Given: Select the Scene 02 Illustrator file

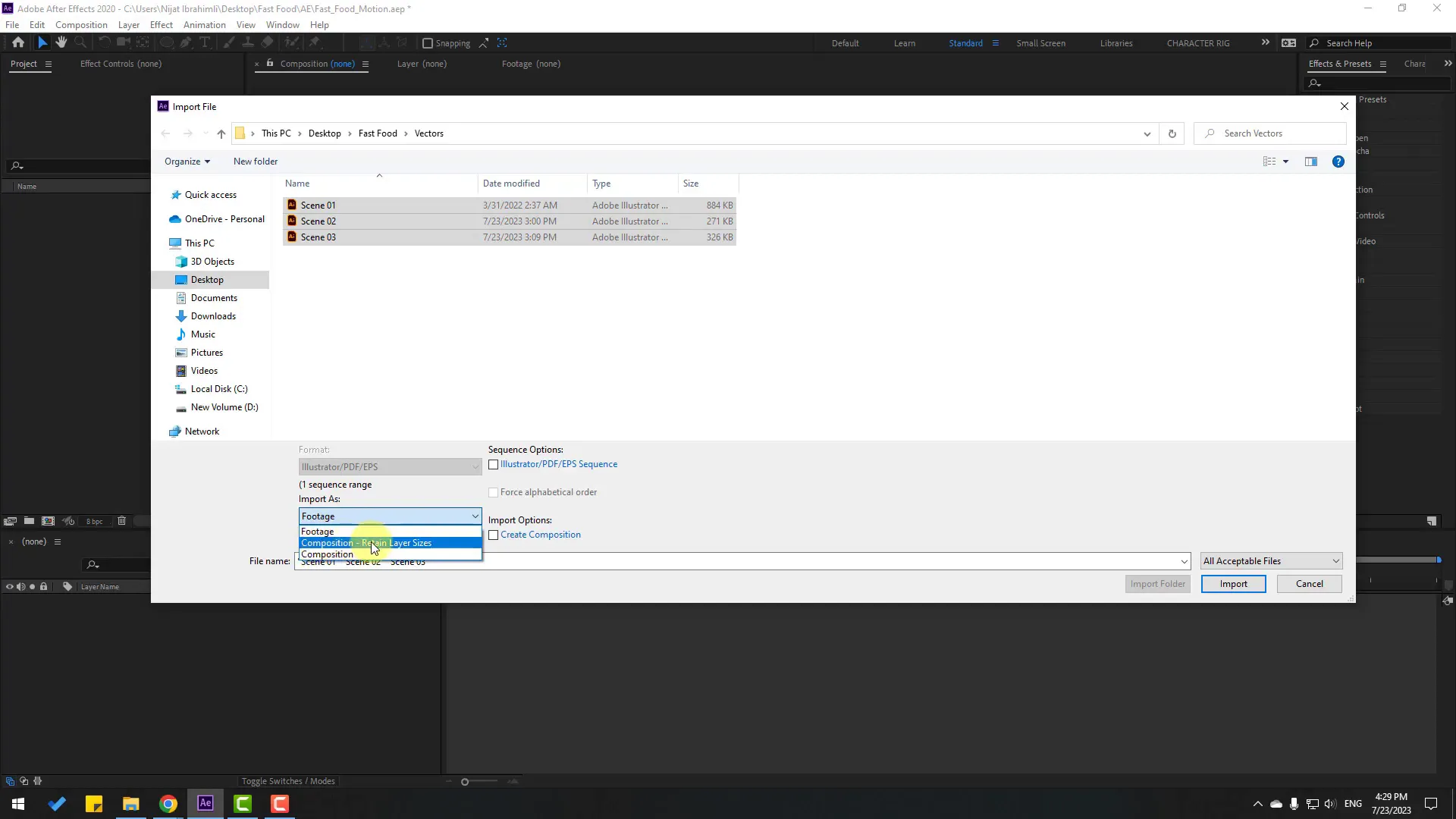Looking at the screenshot, I should pyautogui.click(x=318, y=221).
